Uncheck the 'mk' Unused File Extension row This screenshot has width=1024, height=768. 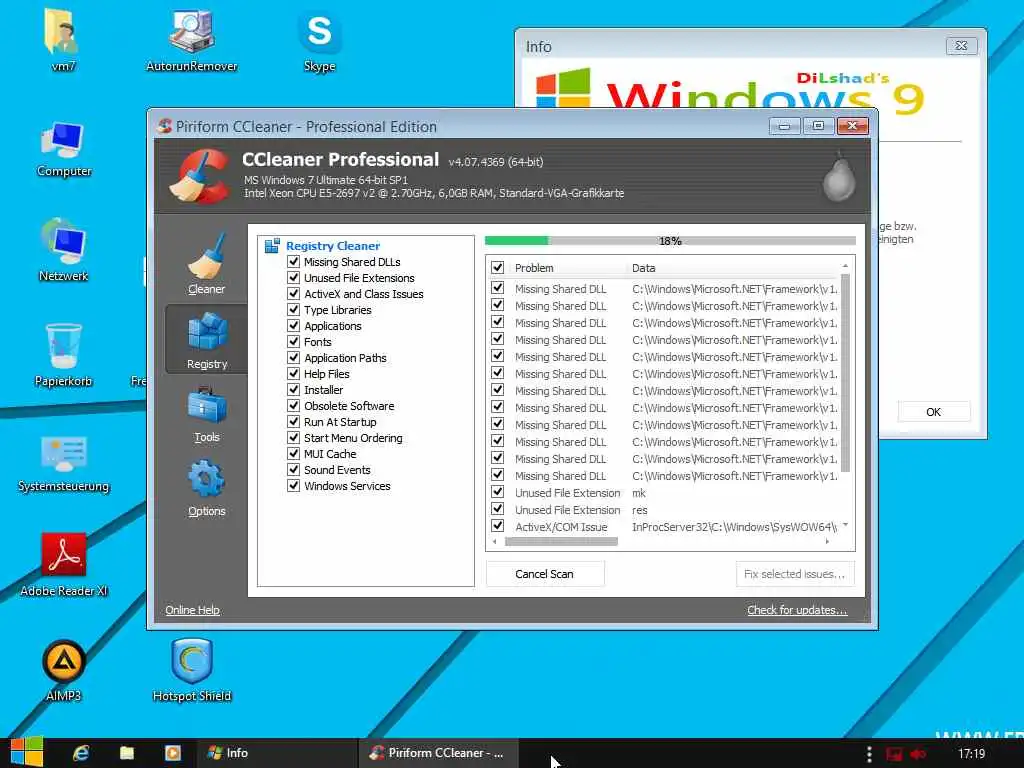coord(498,492)
